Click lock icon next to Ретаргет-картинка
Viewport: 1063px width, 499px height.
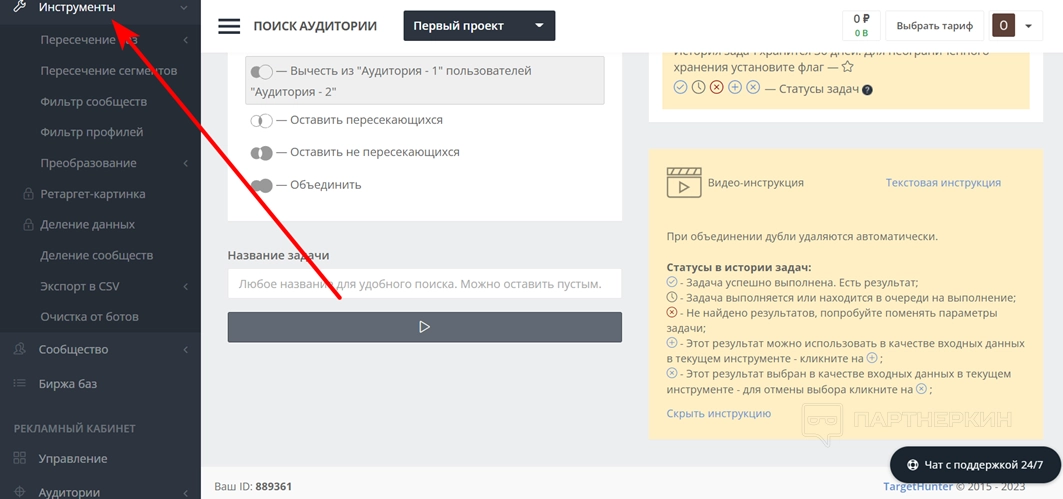point(28,194)
